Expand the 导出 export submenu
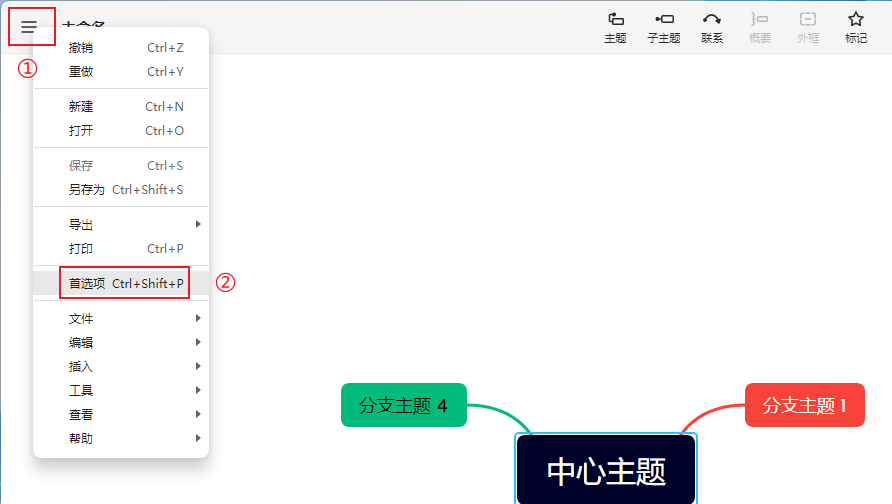Screen dimensions: 892x504 pos(121,225)
